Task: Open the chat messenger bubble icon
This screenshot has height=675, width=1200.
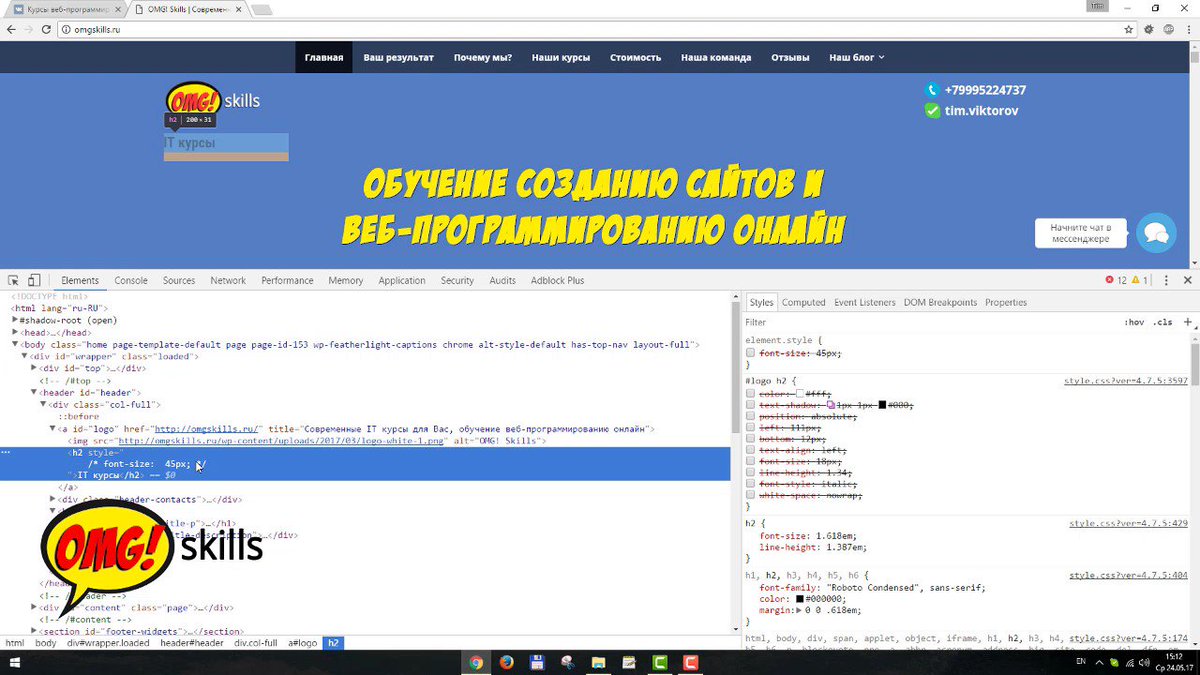Action: (x=1156, y=233)
